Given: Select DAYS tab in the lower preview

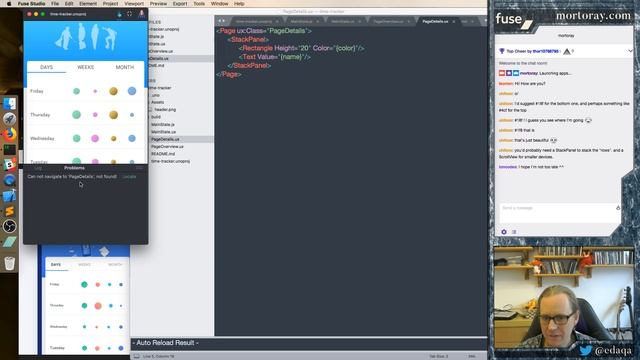Looking at the screenshot, I should coord(56,264).
